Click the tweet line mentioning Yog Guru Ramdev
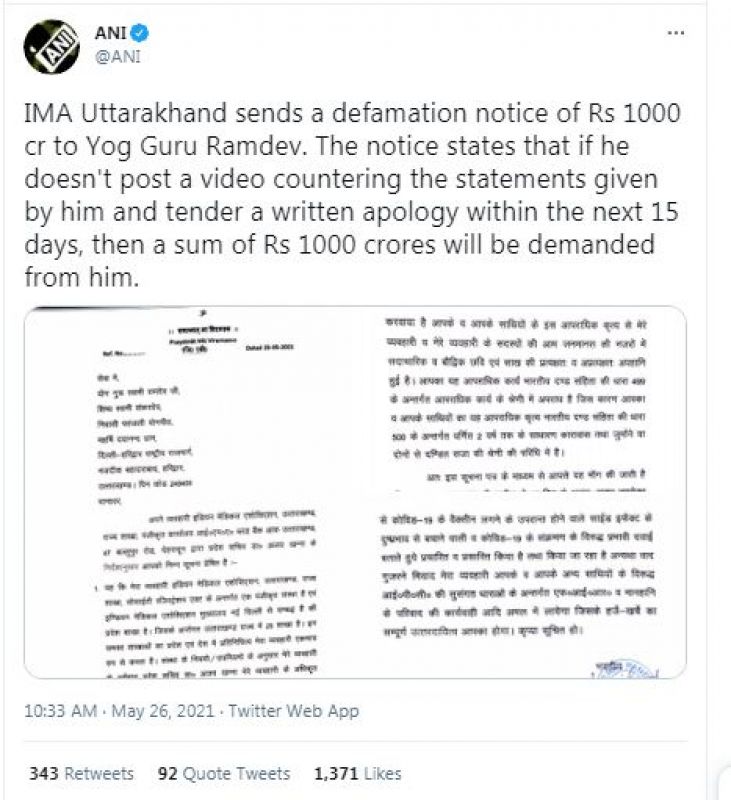 pyautogui.click(x=326, y=146)
